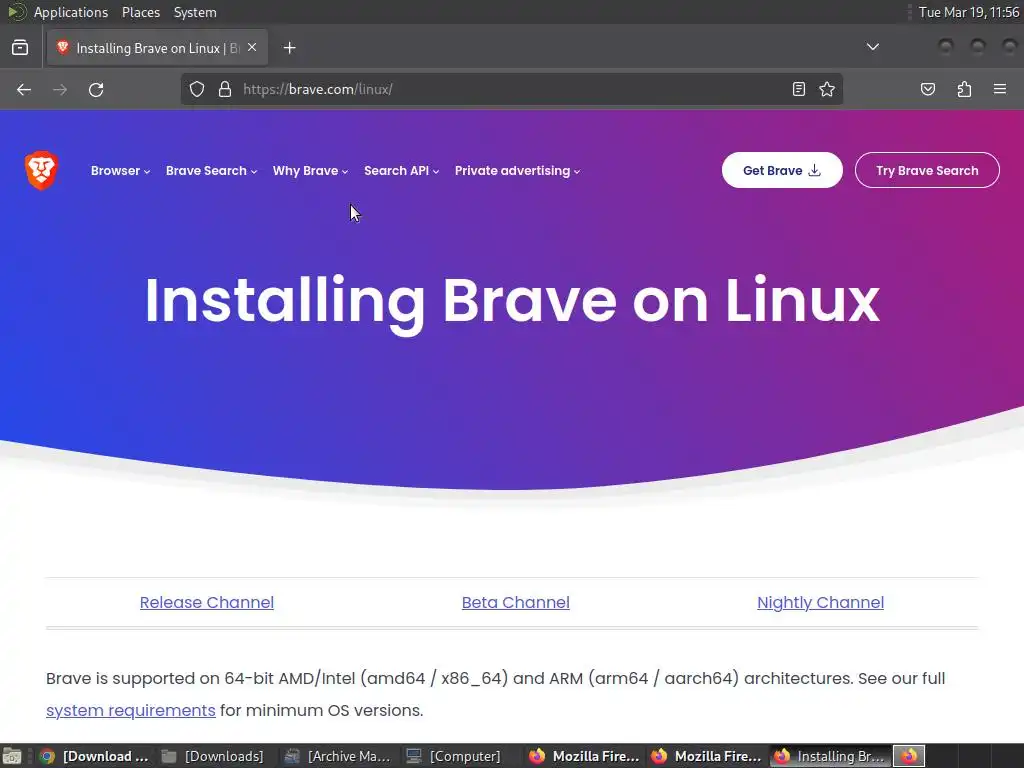Close the Installing Brave on Linux tab
The image size is (1024, 768).
pyautogui.click(x=252, y=48)
